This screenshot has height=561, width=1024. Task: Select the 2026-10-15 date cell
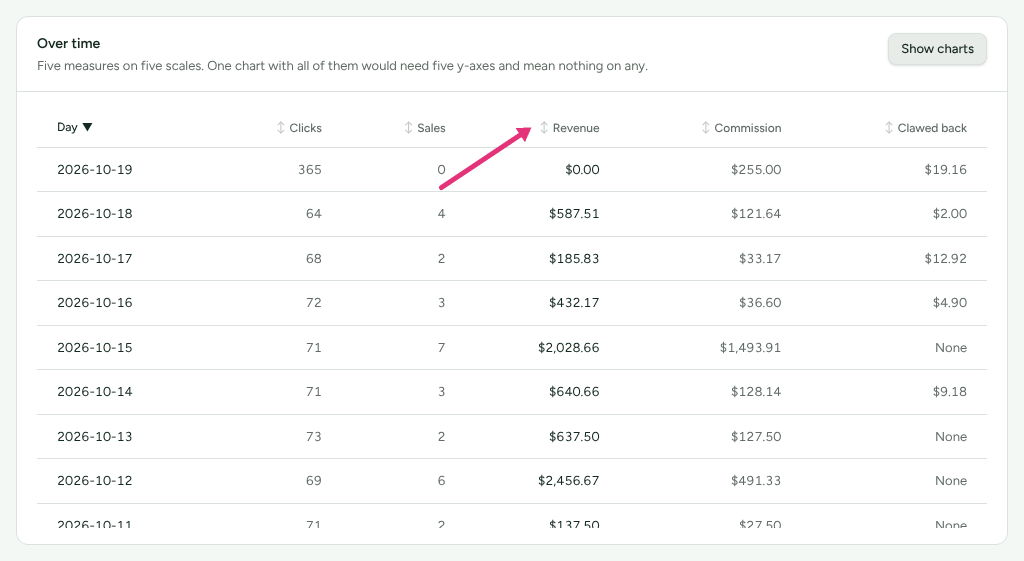coord(95,347)
